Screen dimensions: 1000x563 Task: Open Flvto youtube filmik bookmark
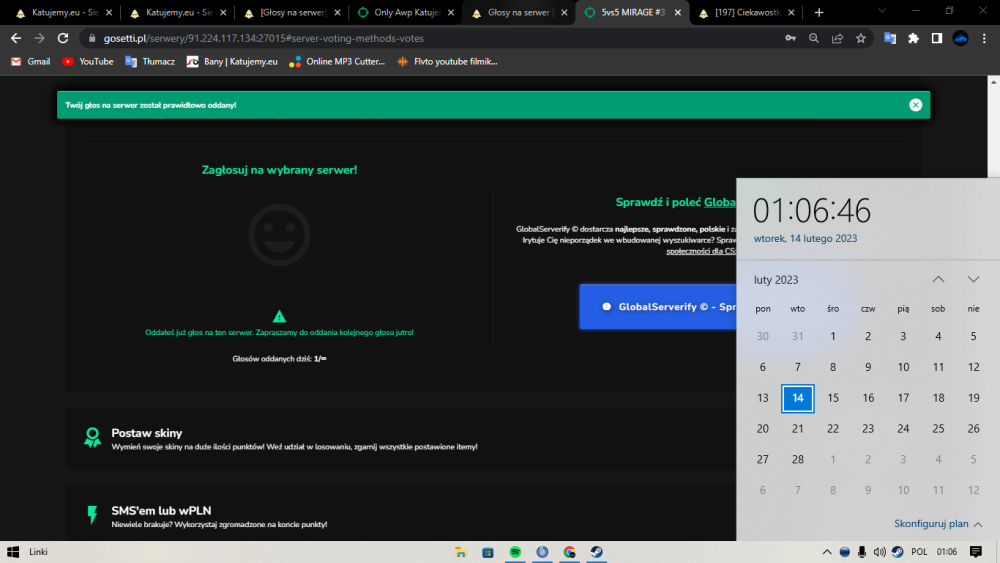(x=447, y=62)
